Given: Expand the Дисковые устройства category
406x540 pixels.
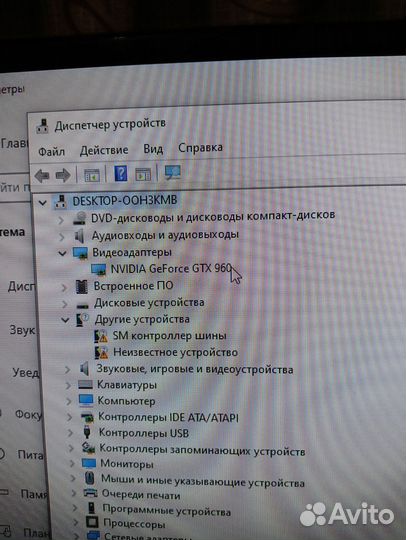Looking at the screenshot, I should [x=65, y=304].
